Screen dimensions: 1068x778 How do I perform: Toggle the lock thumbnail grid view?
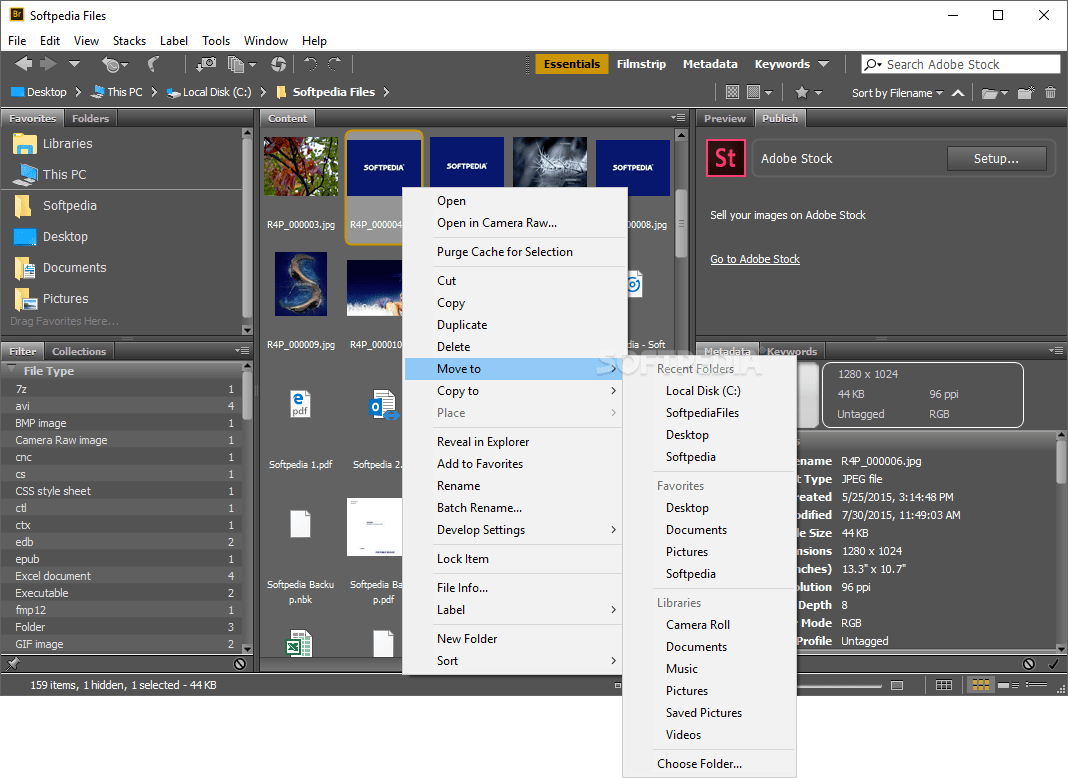coord(944,685)
